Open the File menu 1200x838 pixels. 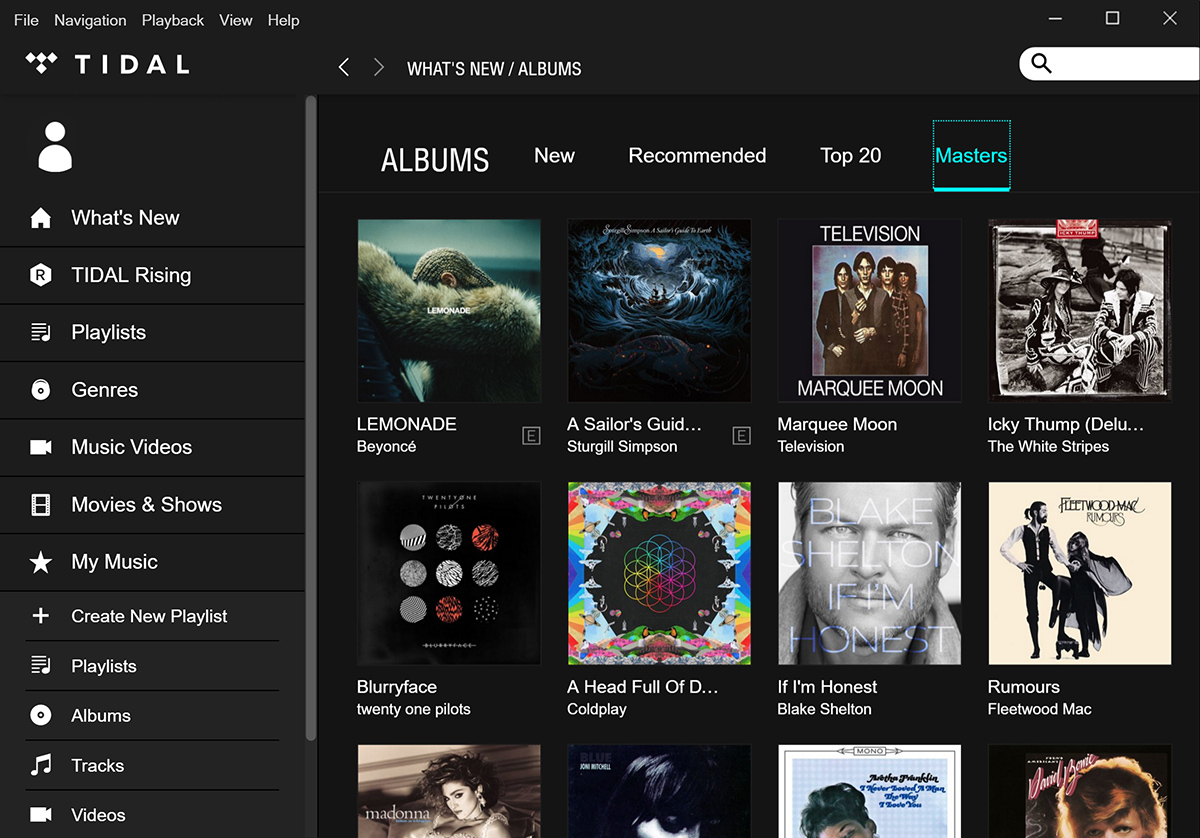tap(26, 20)
